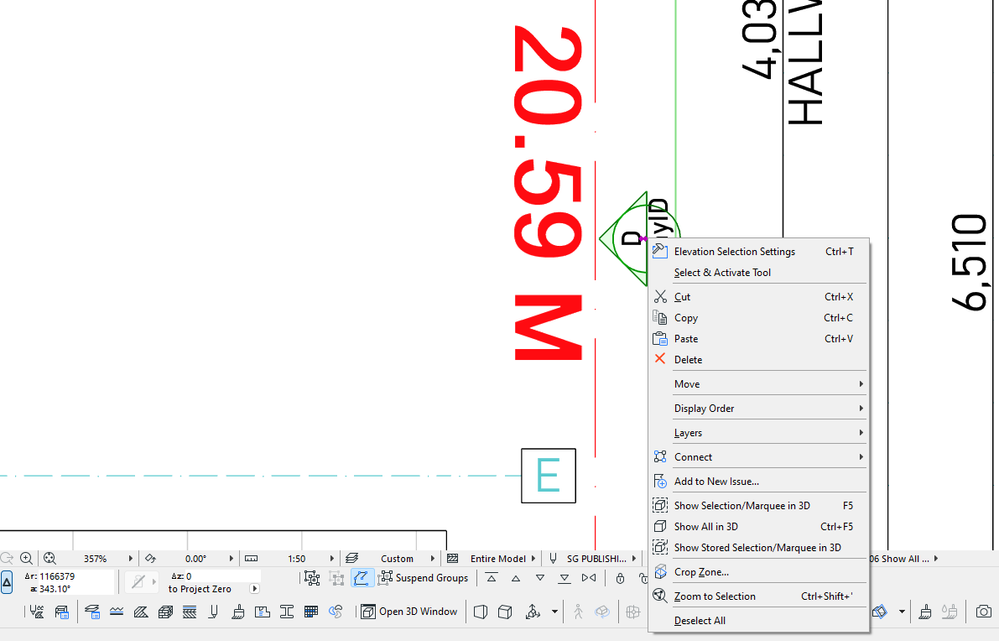Image resolution: width=999 pixels, height=641 pixels.
Task: Click Add to New Issue
Action: [x=759, y=481]
